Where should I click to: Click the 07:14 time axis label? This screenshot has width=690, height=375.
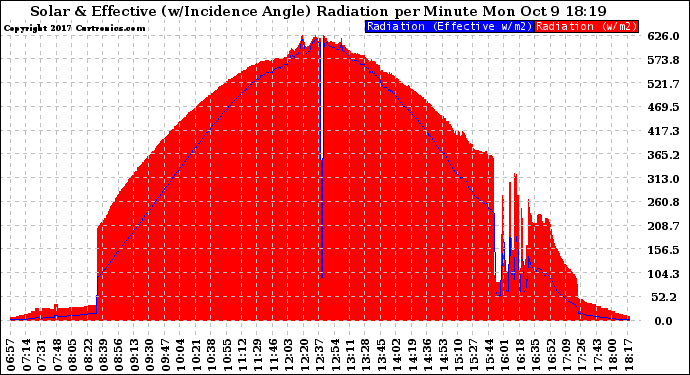[26, 355]
